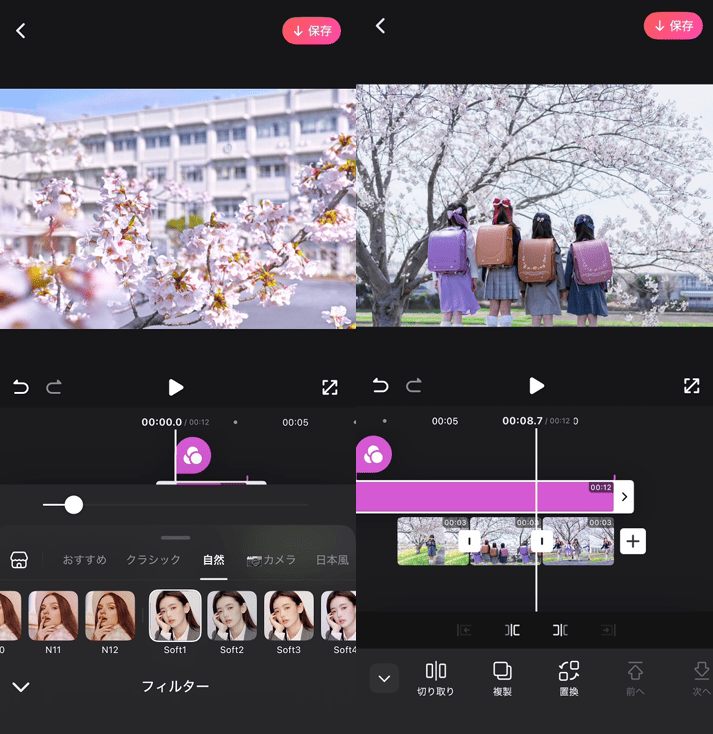
Task: Collapse the edit toolbar with down chevron
Action: pos(384,679)
